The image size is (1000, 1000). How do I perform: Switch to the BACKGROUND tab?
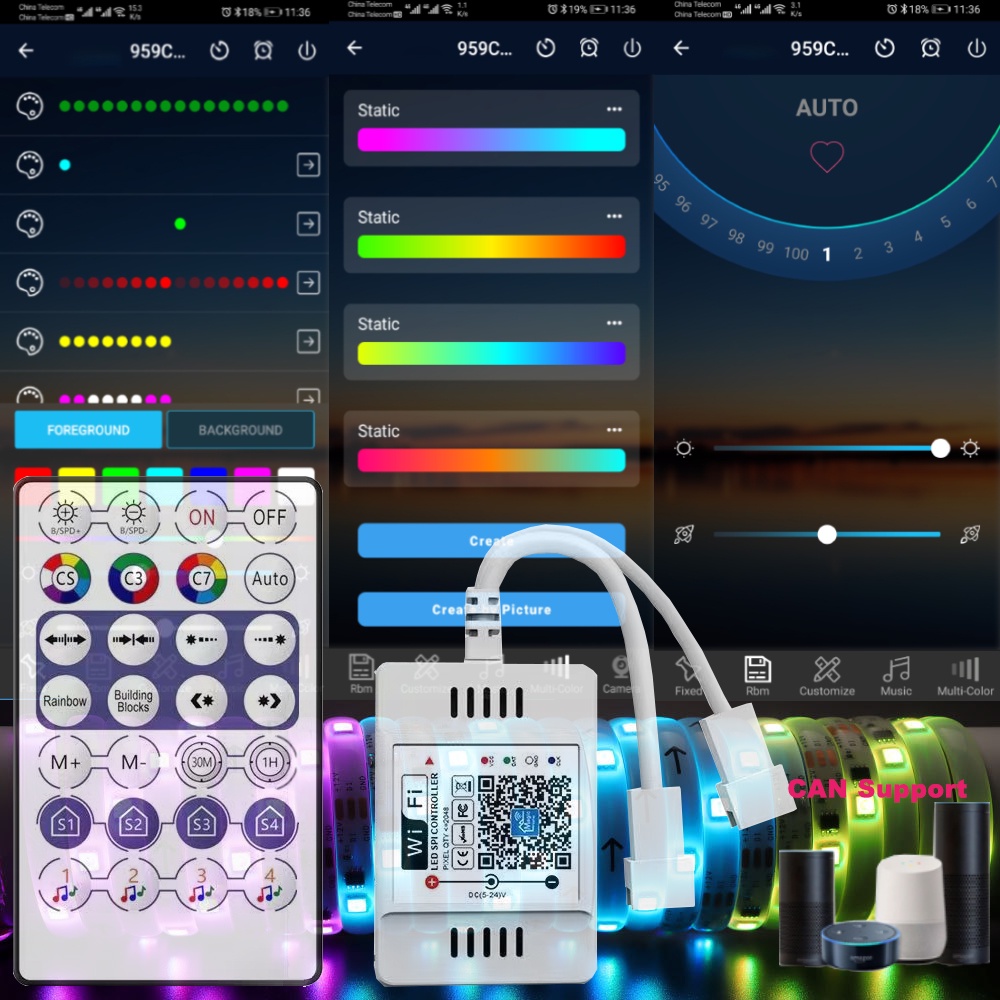(x=240, y=430)
